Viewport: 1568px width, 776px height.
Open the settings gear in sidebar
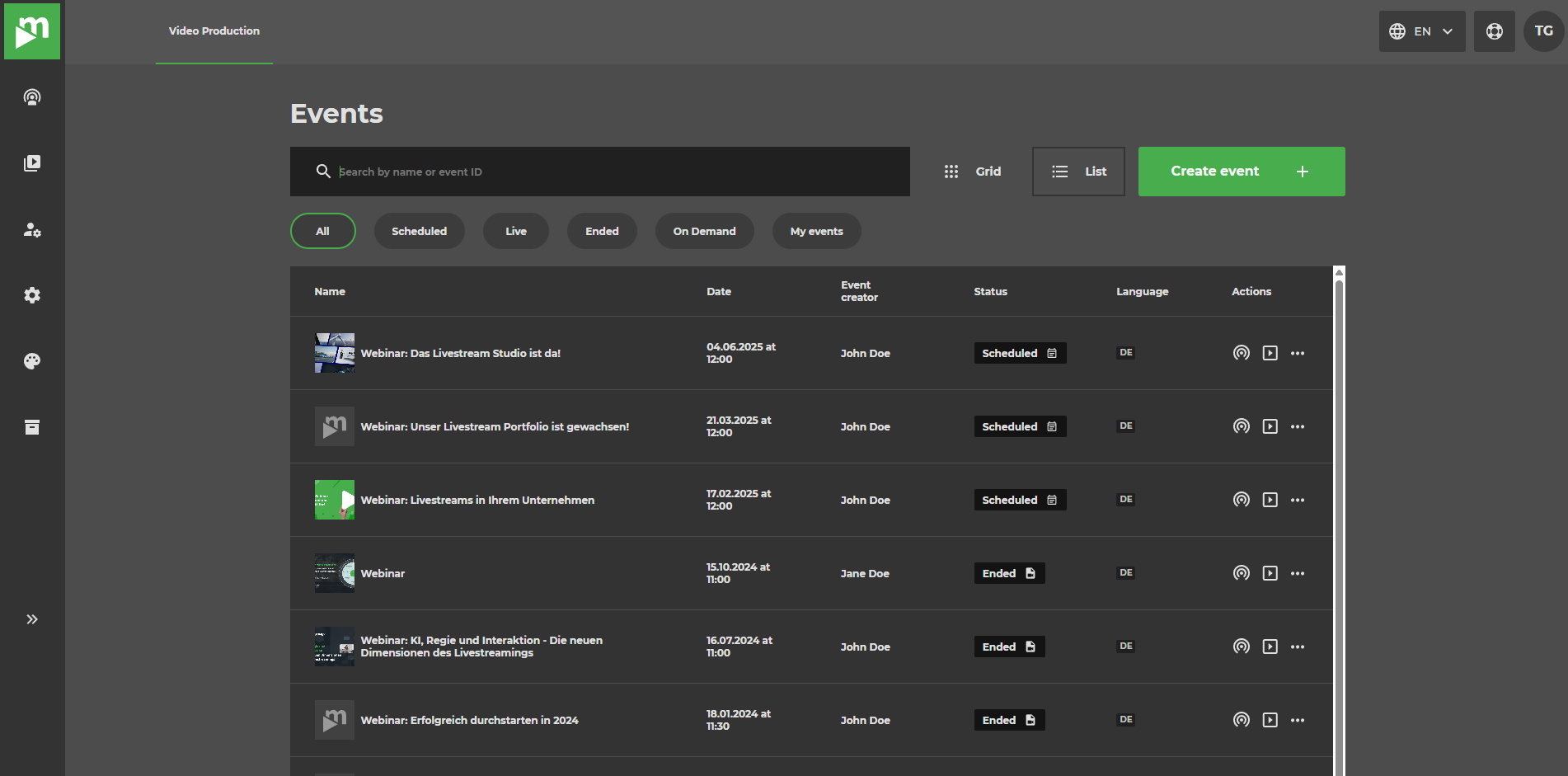[32, 295]
